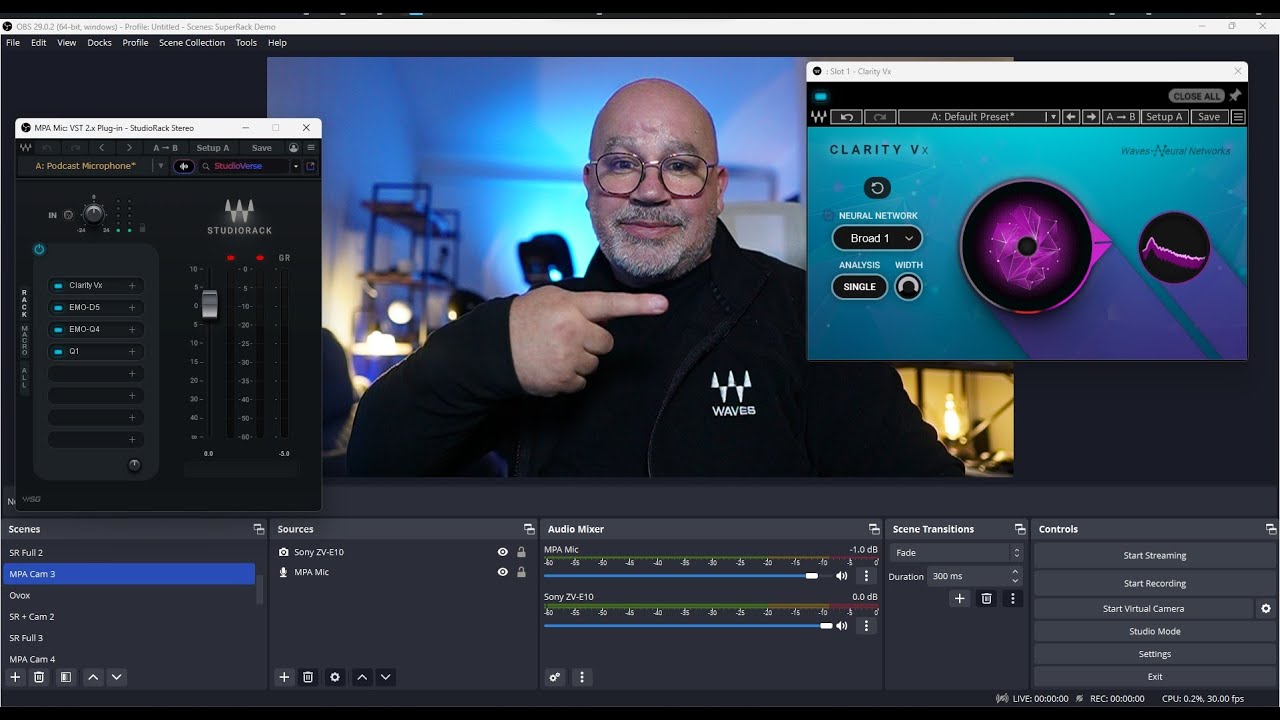The image size is (1280, 720).
Task: Click the StudioVerse waveform icon button
Action: tap(184, 166)
